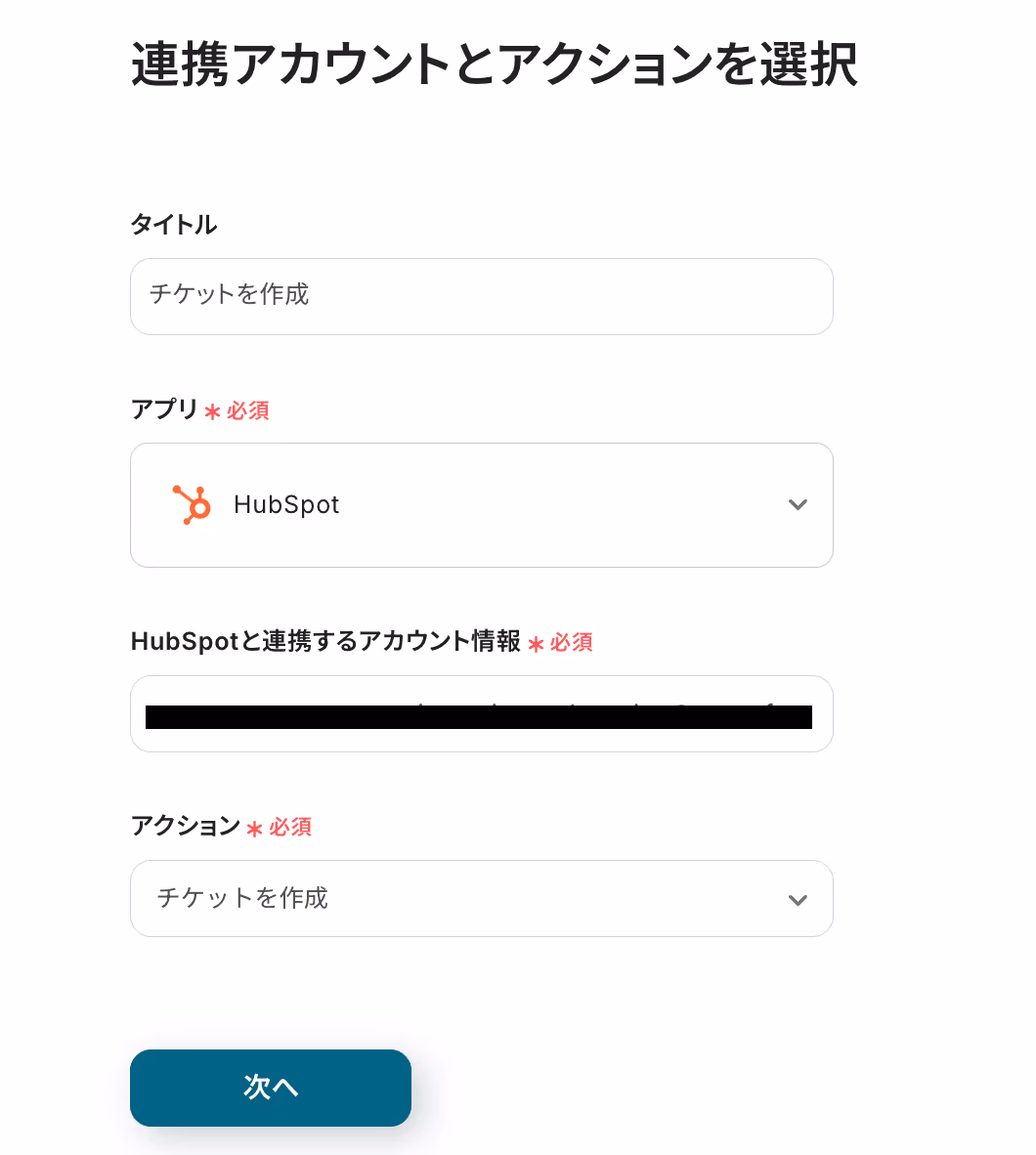Click the アプリ field label

pos(164,408)
